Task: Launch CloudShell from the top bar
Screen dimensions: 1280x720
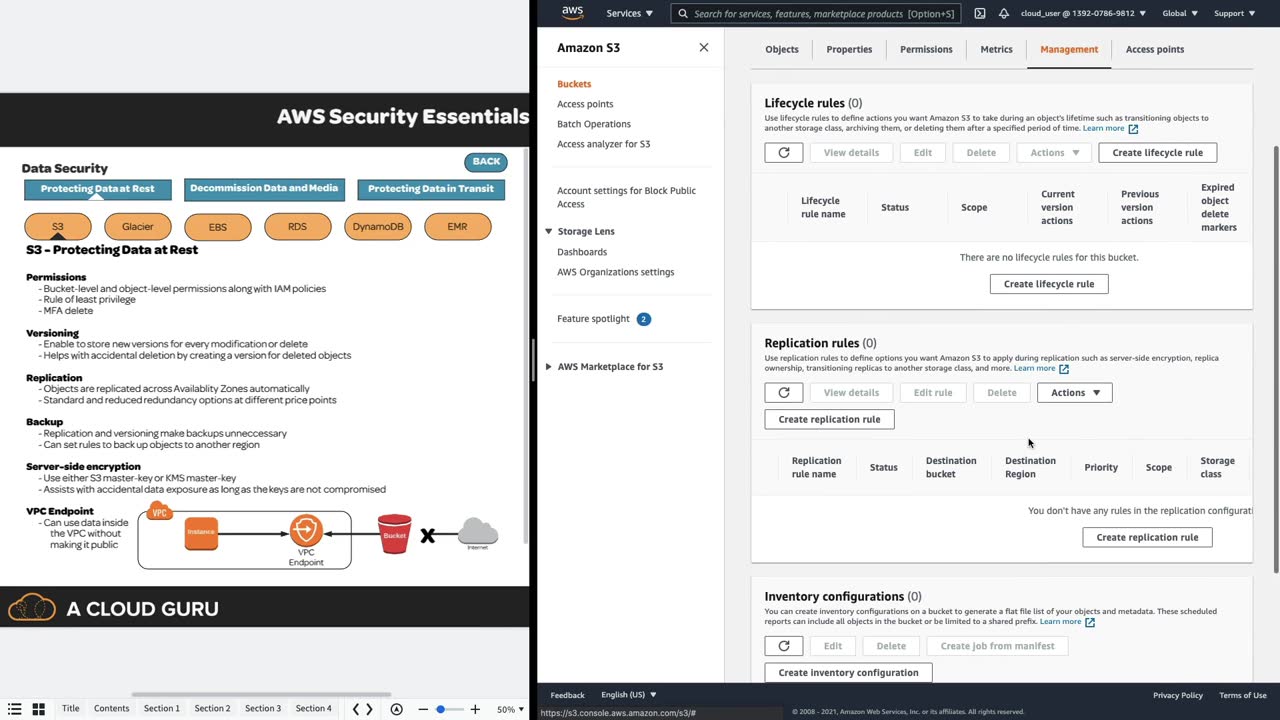Action: (x=979, y=13)
